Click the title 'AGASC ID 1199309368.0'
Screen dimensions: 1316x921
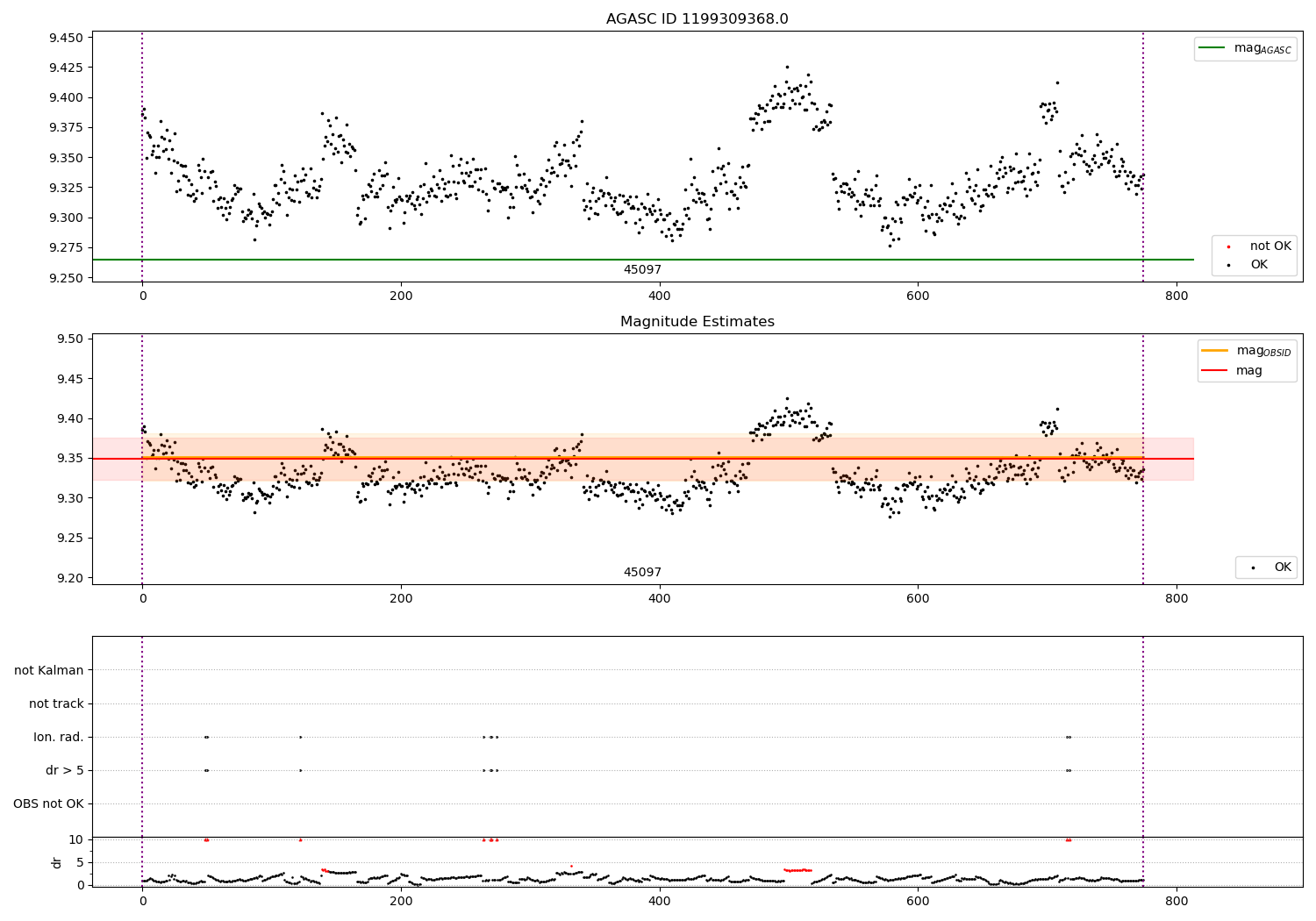(x=697, y=19)
